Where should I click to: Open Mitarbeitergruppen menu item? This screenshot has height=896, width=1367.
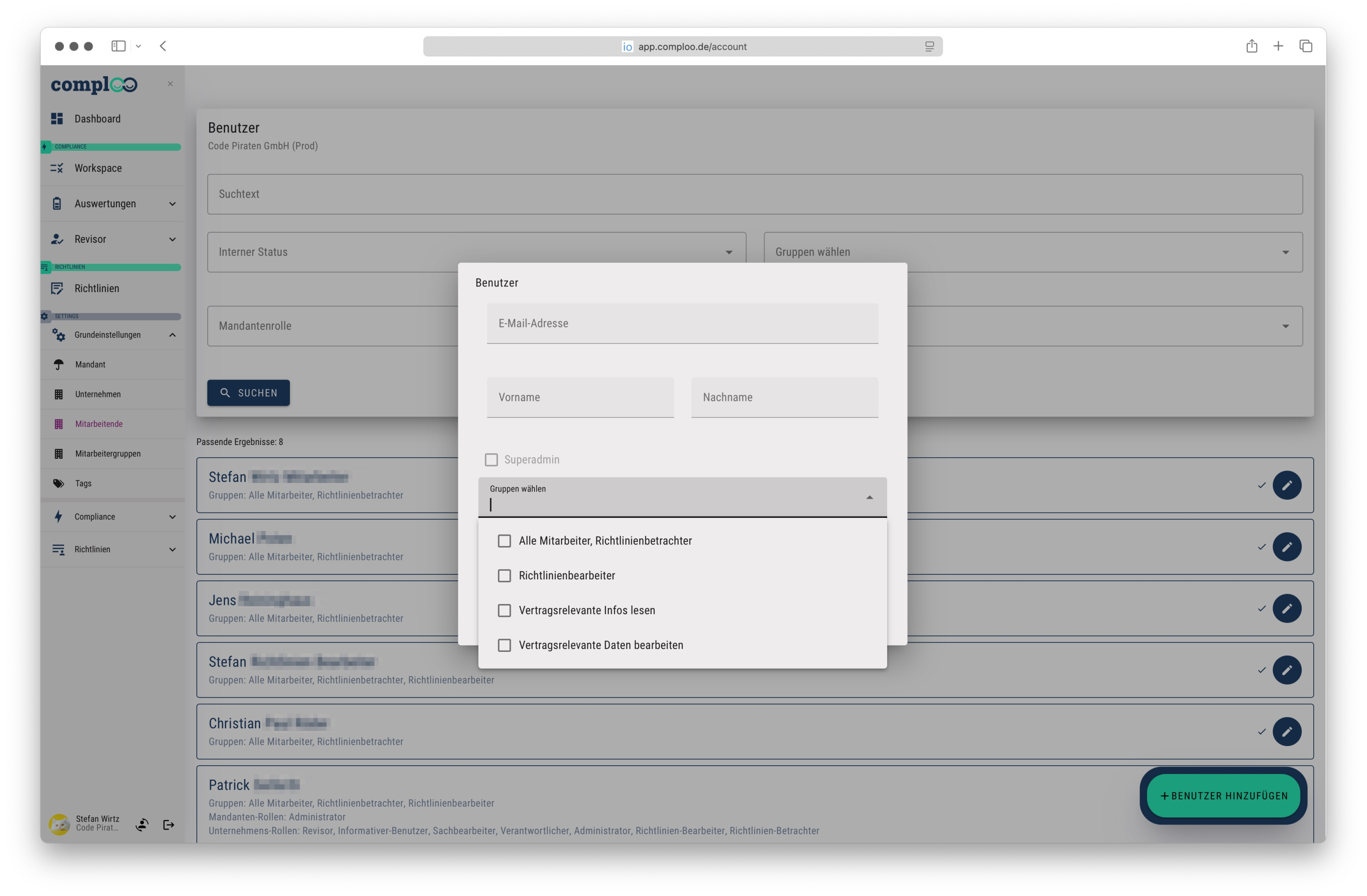113,454
